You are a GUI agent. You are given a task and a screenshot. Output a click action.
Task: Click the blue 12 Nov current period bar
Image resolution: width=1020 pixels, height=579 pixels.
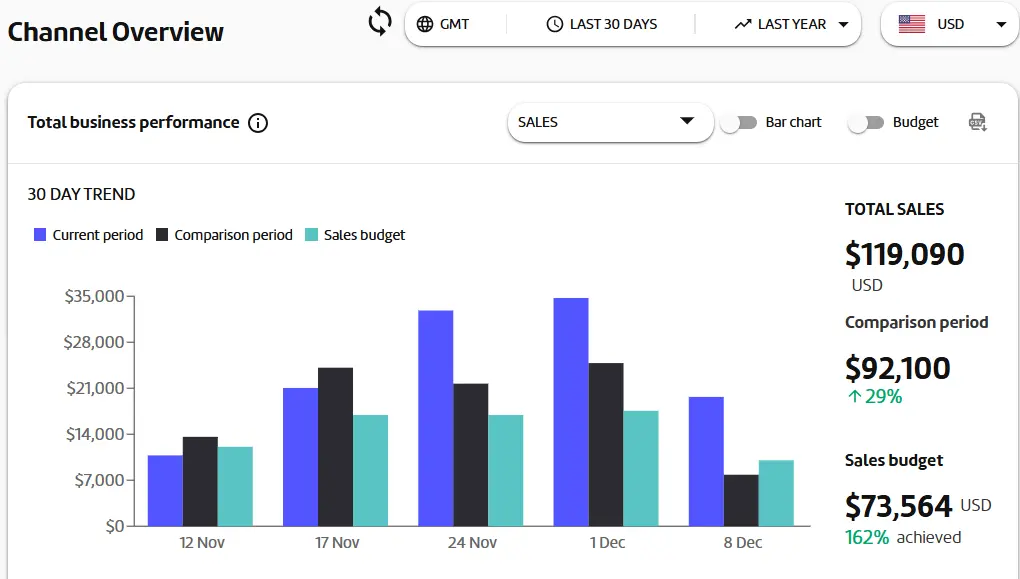click(x=165, y=491)
